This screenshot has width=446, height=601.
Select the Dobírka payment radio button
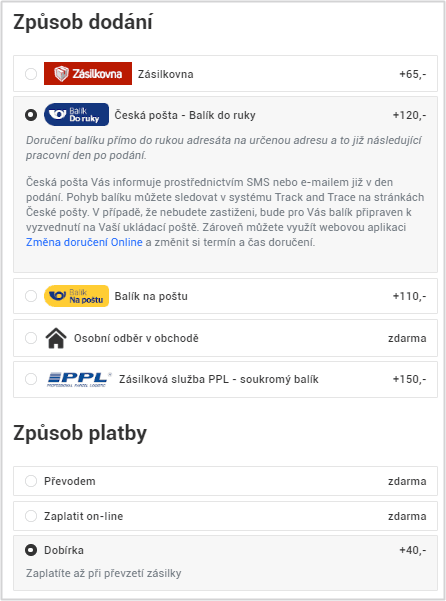point(31,550)
